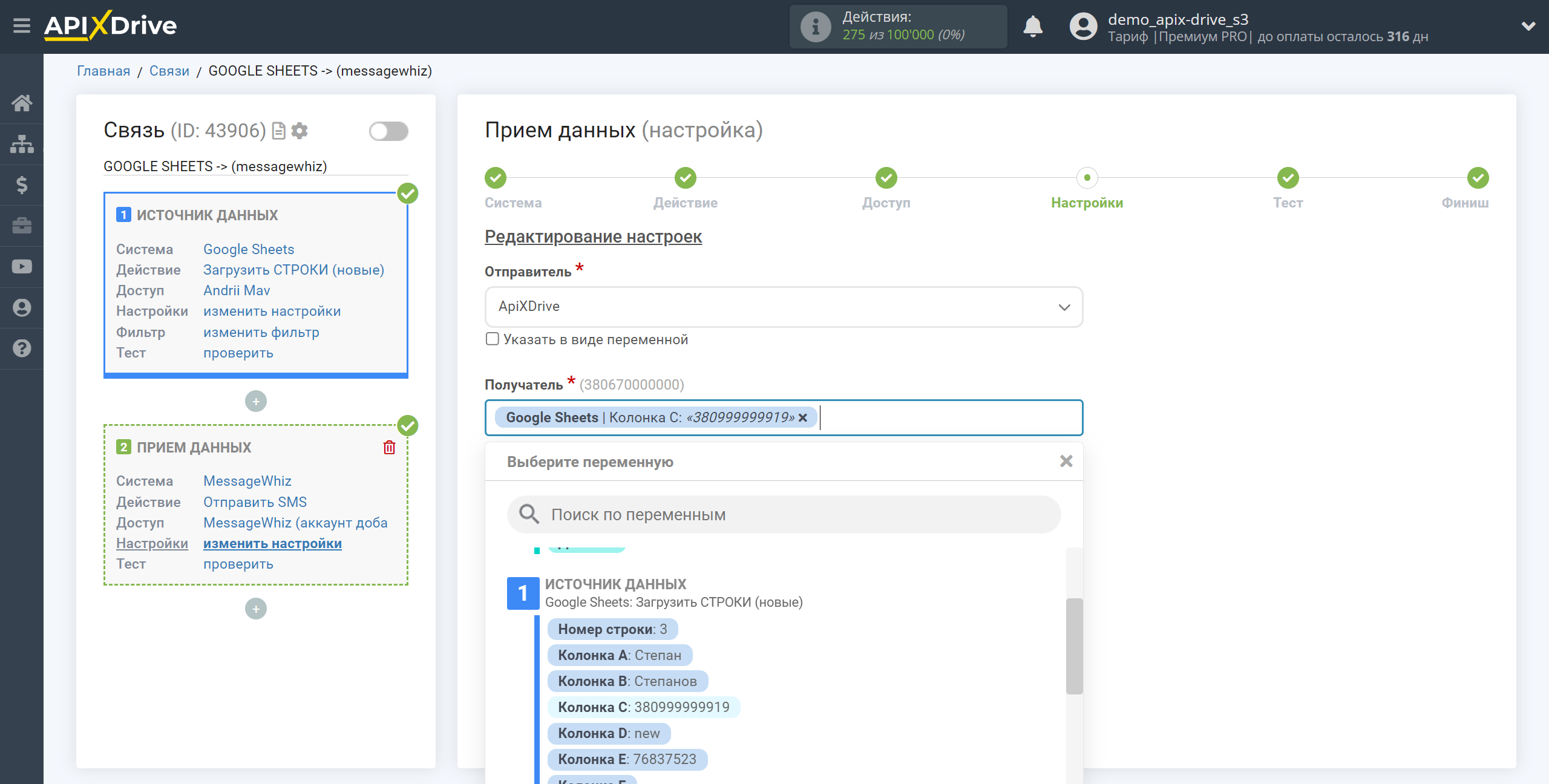
Task: Go to Тест step
Action: tap(1288, 178)
